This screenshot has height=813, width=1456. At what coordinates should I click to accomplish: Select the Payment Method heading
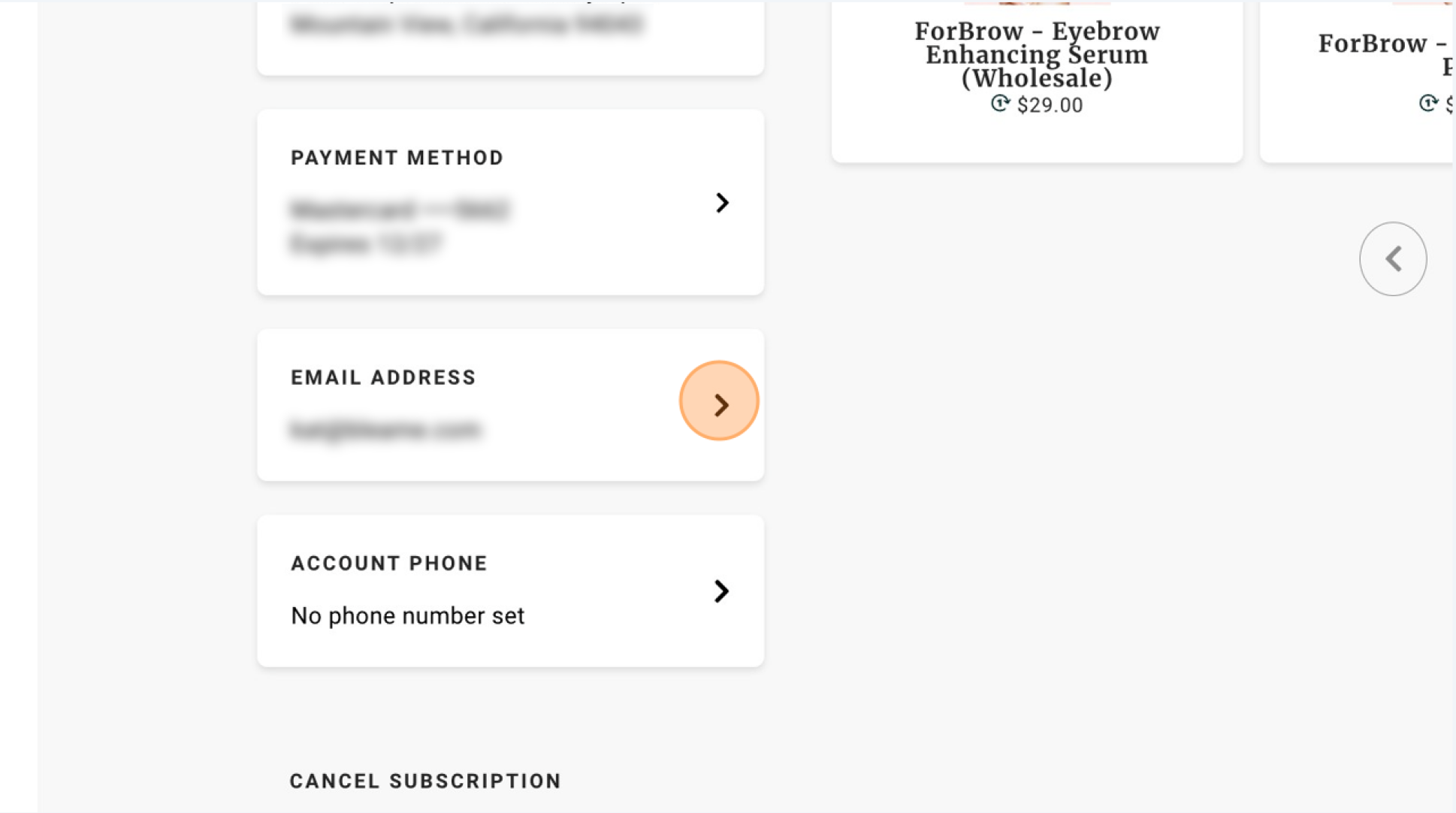click(397, 158)
